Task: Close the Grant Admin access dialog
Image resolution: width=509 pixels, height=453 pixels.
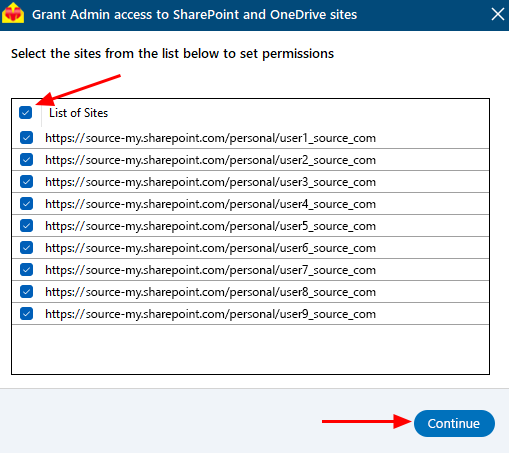Action: 498,14
